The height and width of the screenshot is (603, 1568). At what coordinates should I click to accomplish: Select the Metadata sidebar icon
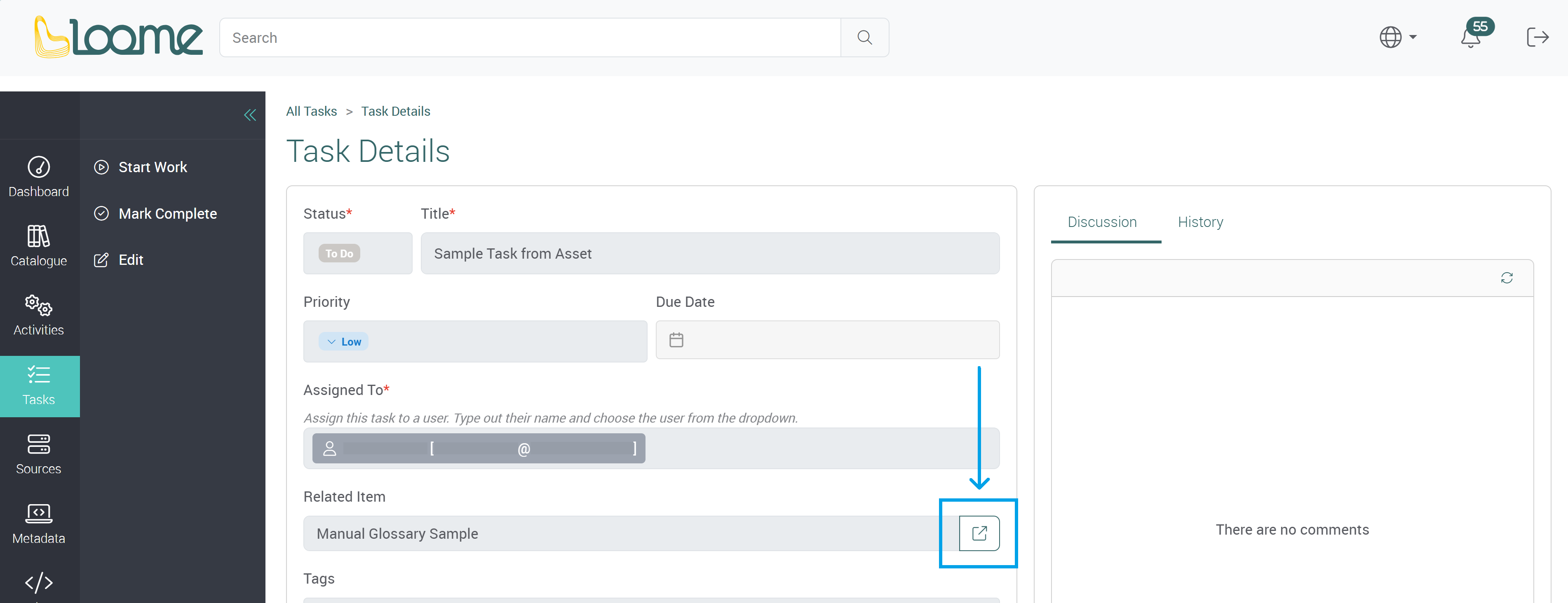(x=38, y=523)
